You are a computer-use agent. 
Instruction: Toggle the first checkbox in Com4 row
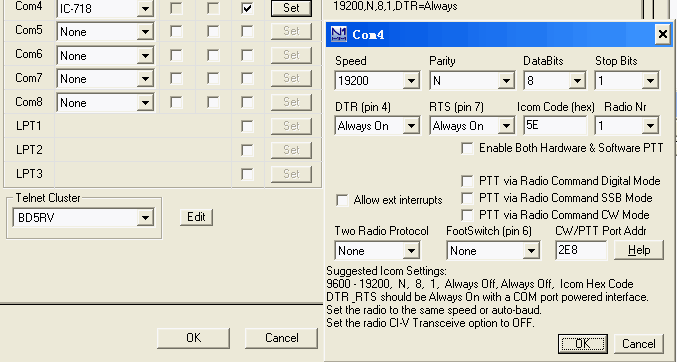coord(176,8)
